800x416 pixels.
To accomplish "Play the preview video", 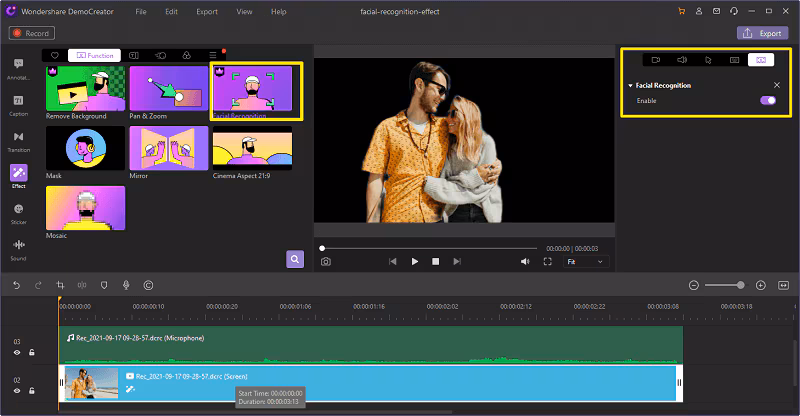I will [x=414, y=261].
